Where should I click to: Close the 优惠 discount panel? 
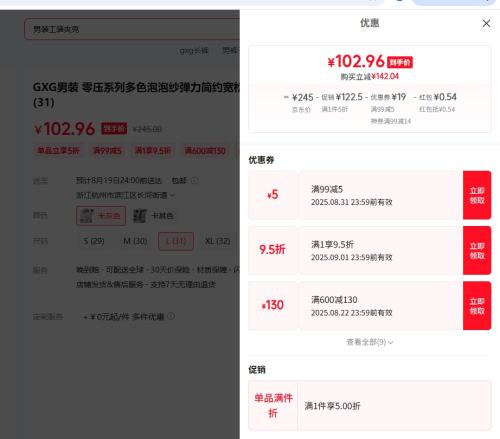point(486,23)
